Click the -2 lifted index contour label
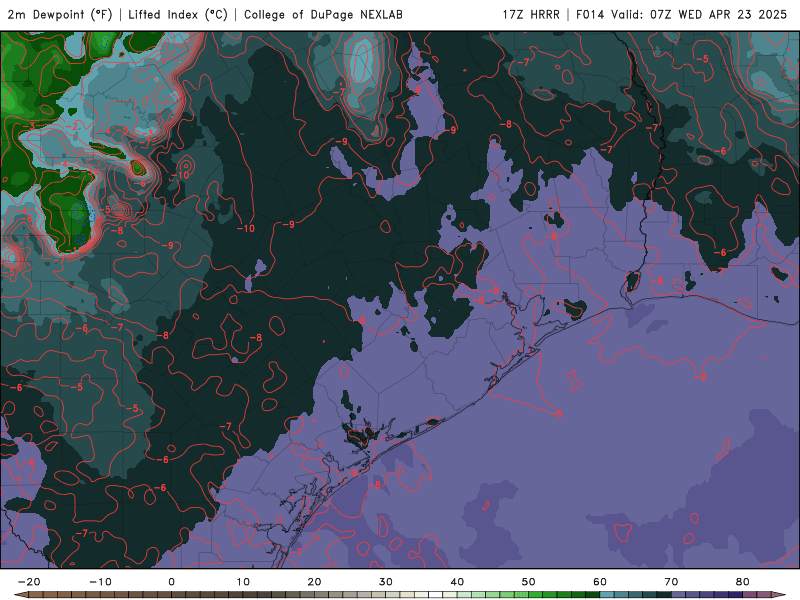Screen dimensions: 800x600 [72, 127]
